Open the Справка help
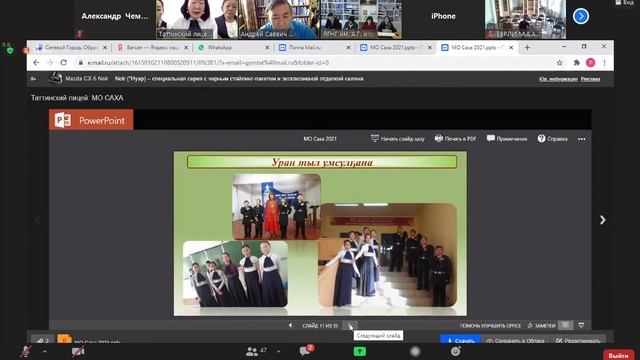The width and height of the screenshot is (640, 360). 552,139
